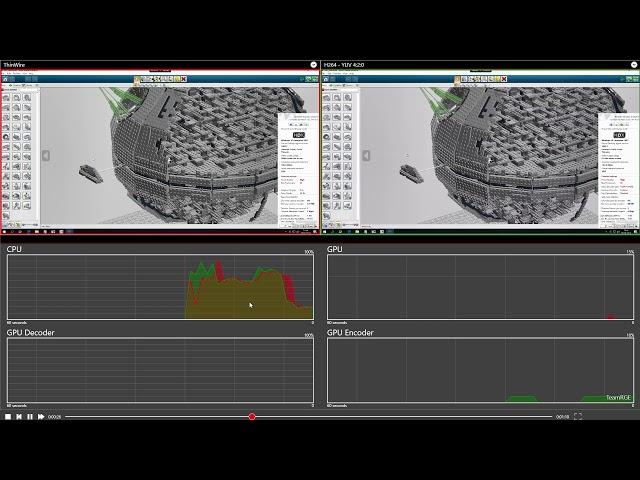This screenshot has width=640, height=480.
Task: Click the red X toolbar icon in ThinWire pane
Action: tap(184, 79)
